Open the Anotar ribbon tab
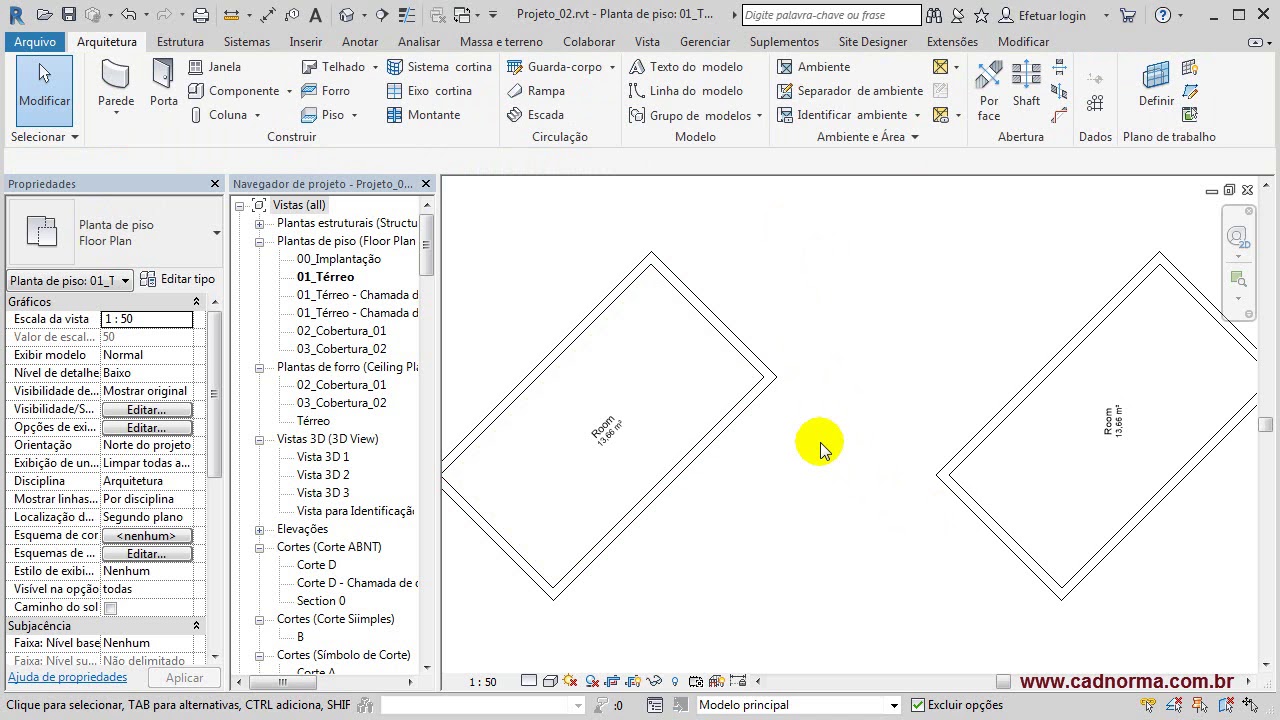This screenshot has width=1280, height=720. pyautogui.click(x=360, y=42)
